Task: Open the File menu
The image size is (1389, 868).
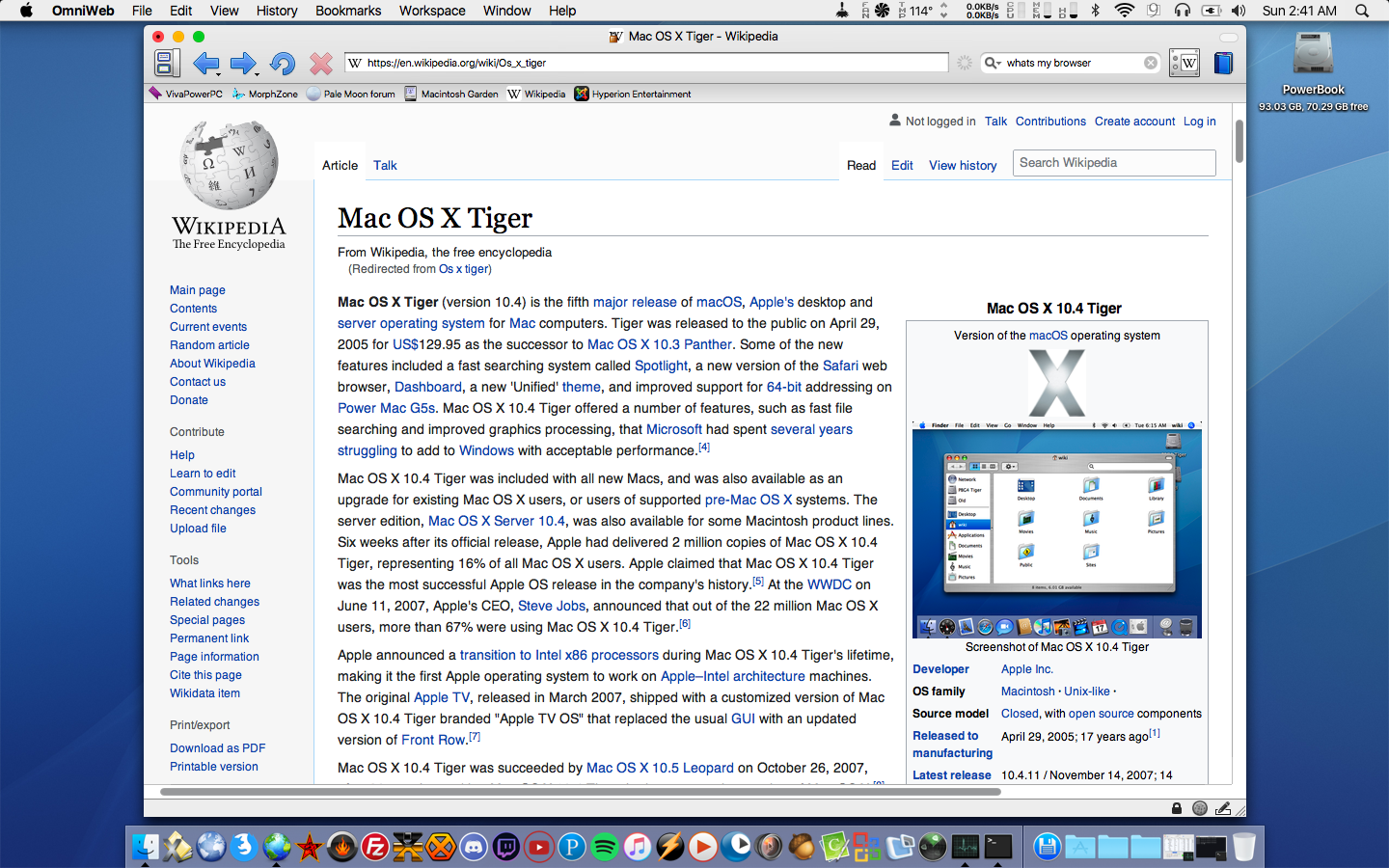Action: click(x=142, y=11)
